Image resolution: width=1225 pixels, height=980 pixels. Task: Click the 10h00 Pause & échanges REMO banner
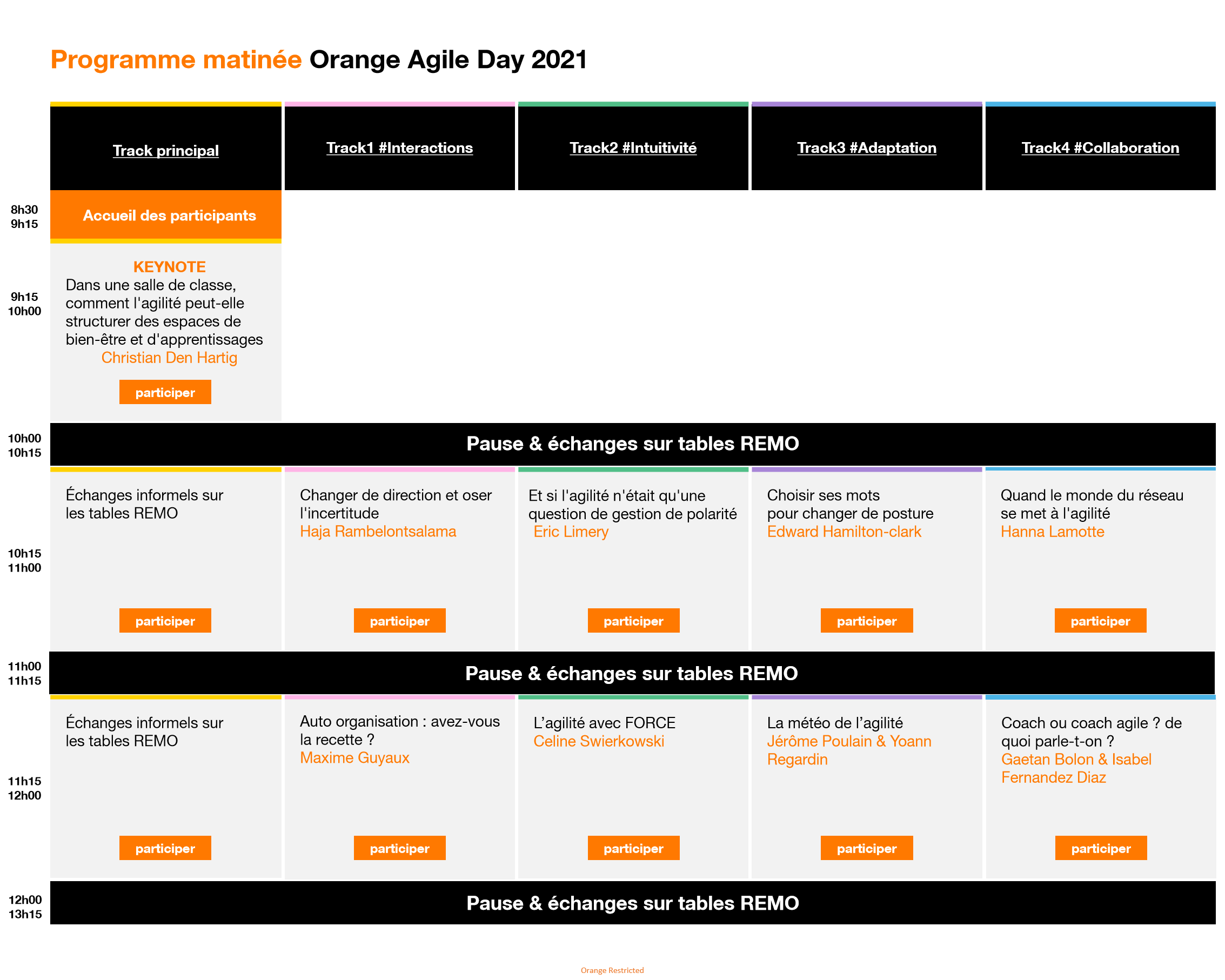pos(632,444)
